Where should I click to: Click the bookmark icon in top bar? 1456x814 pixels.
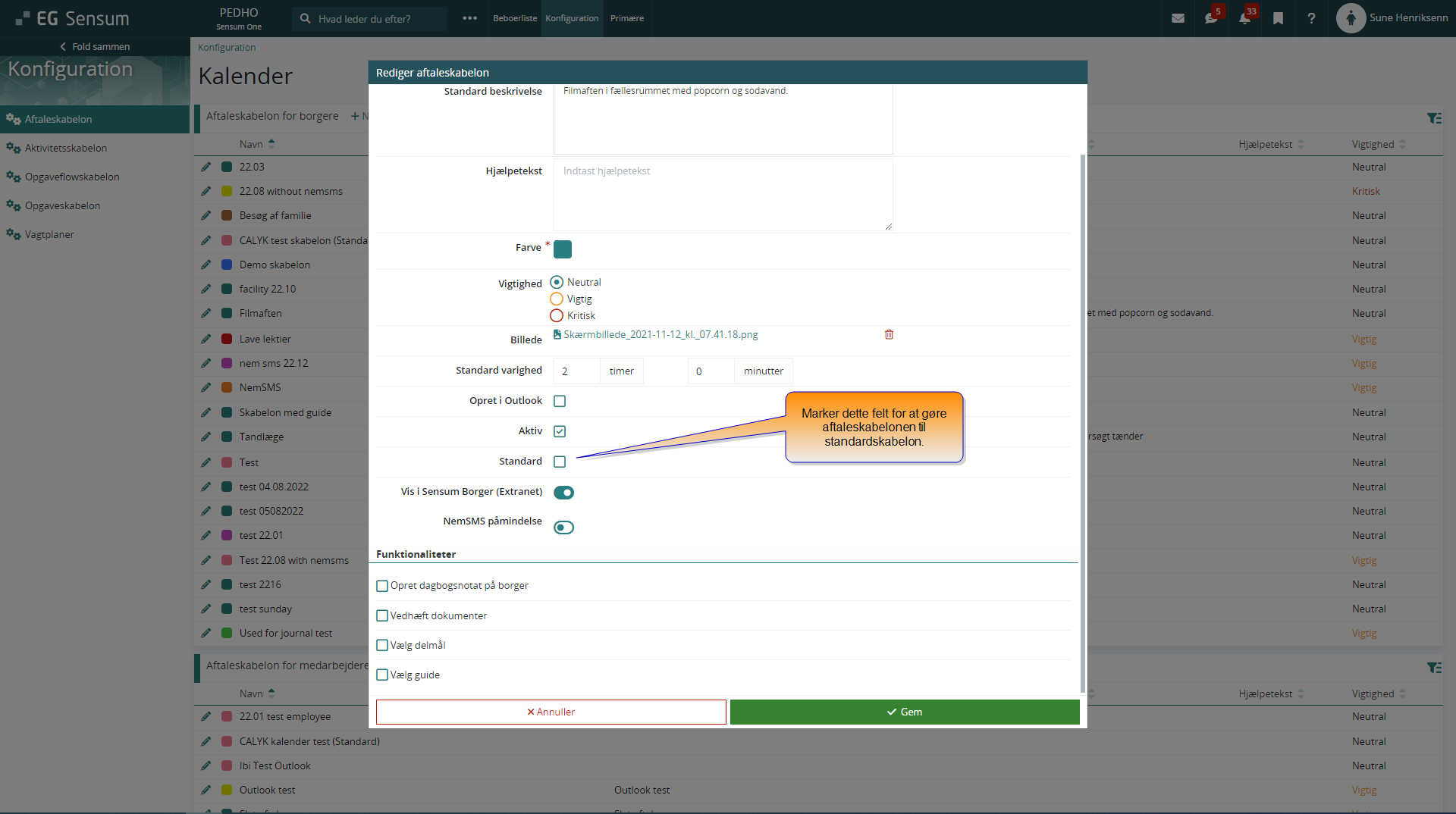coord(1278,18)
